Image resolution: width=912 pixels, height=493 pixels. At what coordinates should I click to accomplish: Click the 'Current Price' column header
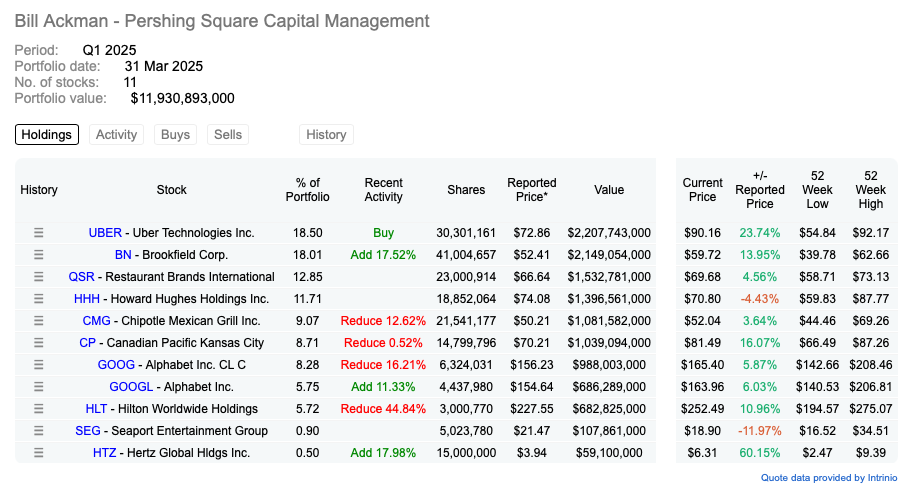click(703, 190)
